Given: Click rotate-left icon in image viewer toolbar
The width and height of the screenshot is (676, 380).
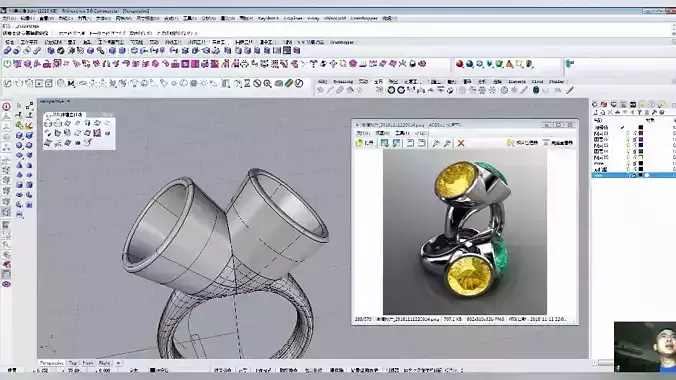Looking at the screenshot, I should tap(410, 143).
